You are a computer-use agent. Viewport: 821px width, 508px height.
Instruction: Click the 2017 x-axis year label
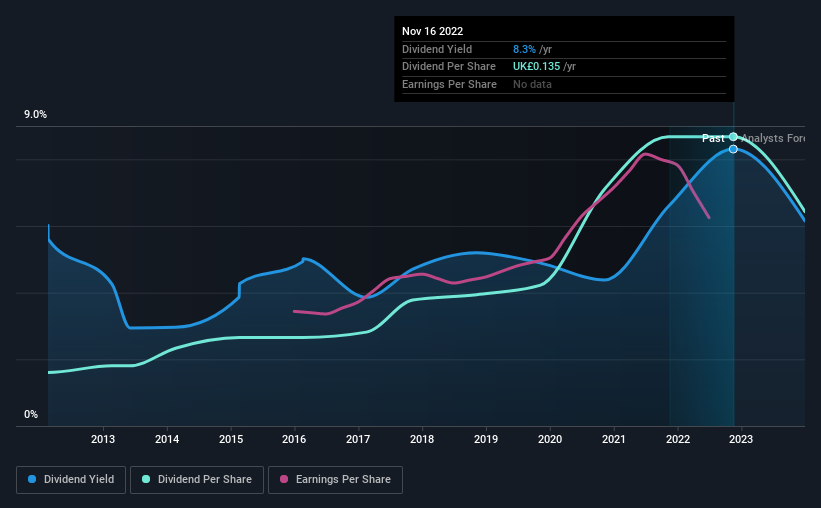(x=358, y=439)
